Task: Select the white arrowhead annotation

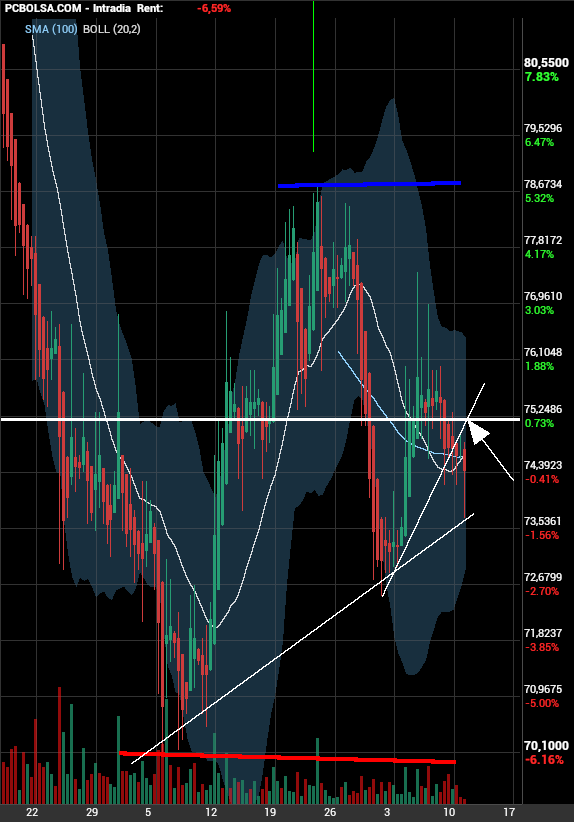Action: [478, 432]
